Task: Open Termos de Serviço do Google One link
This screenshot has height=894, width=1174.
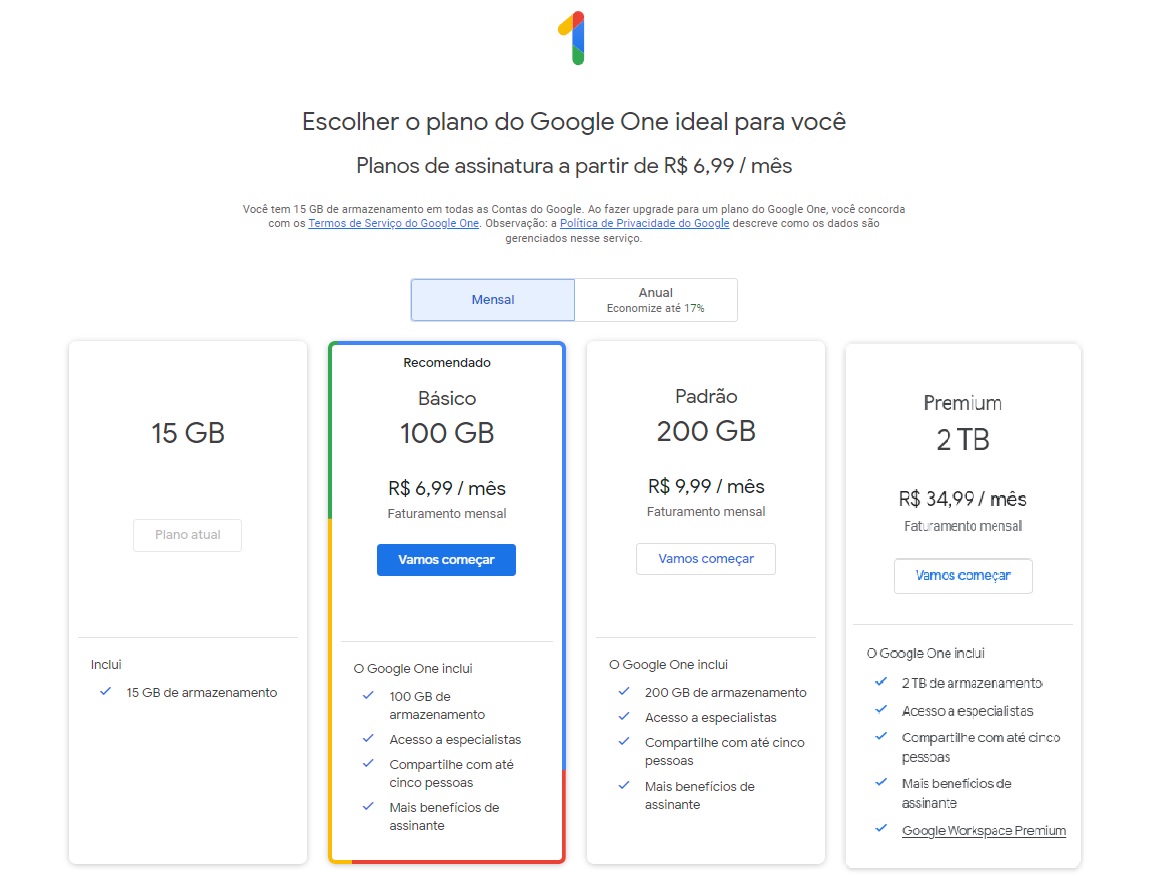Action: click(394, 223)
